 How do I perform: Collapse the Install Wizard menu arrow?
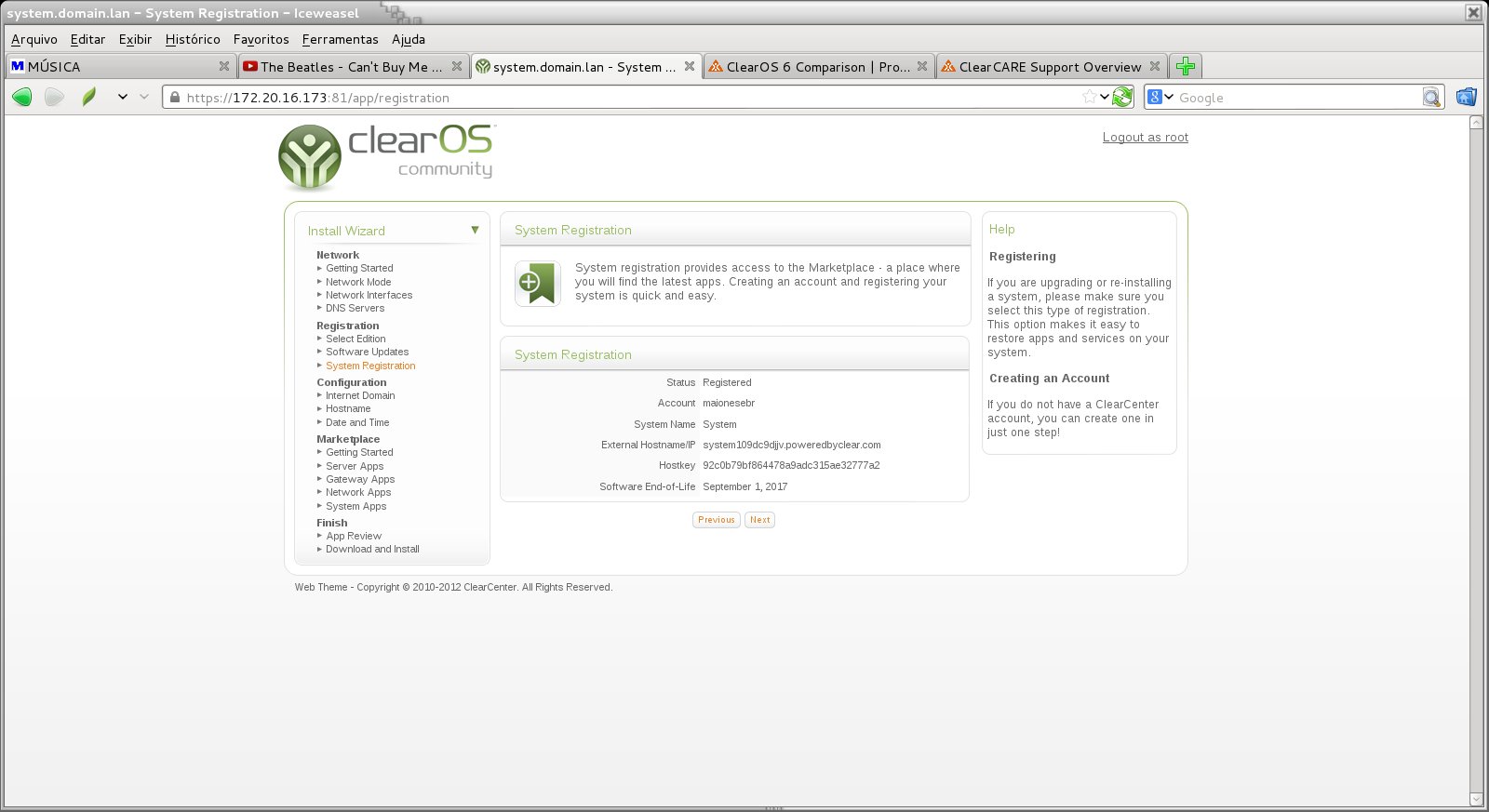475,230
